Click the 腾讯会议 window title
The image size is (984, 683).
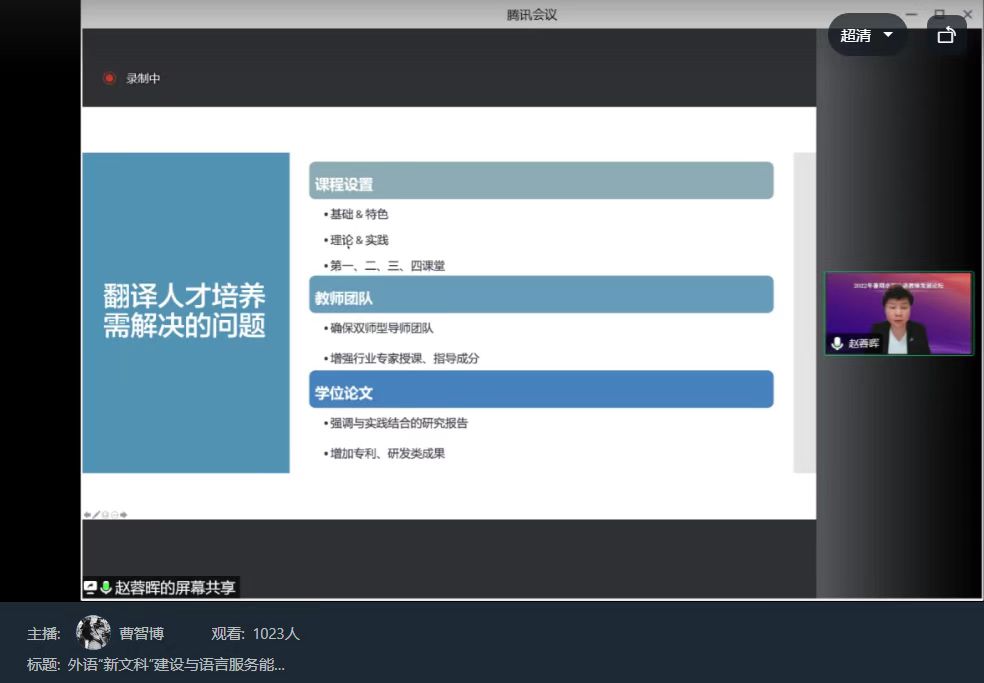click(531, 14)
